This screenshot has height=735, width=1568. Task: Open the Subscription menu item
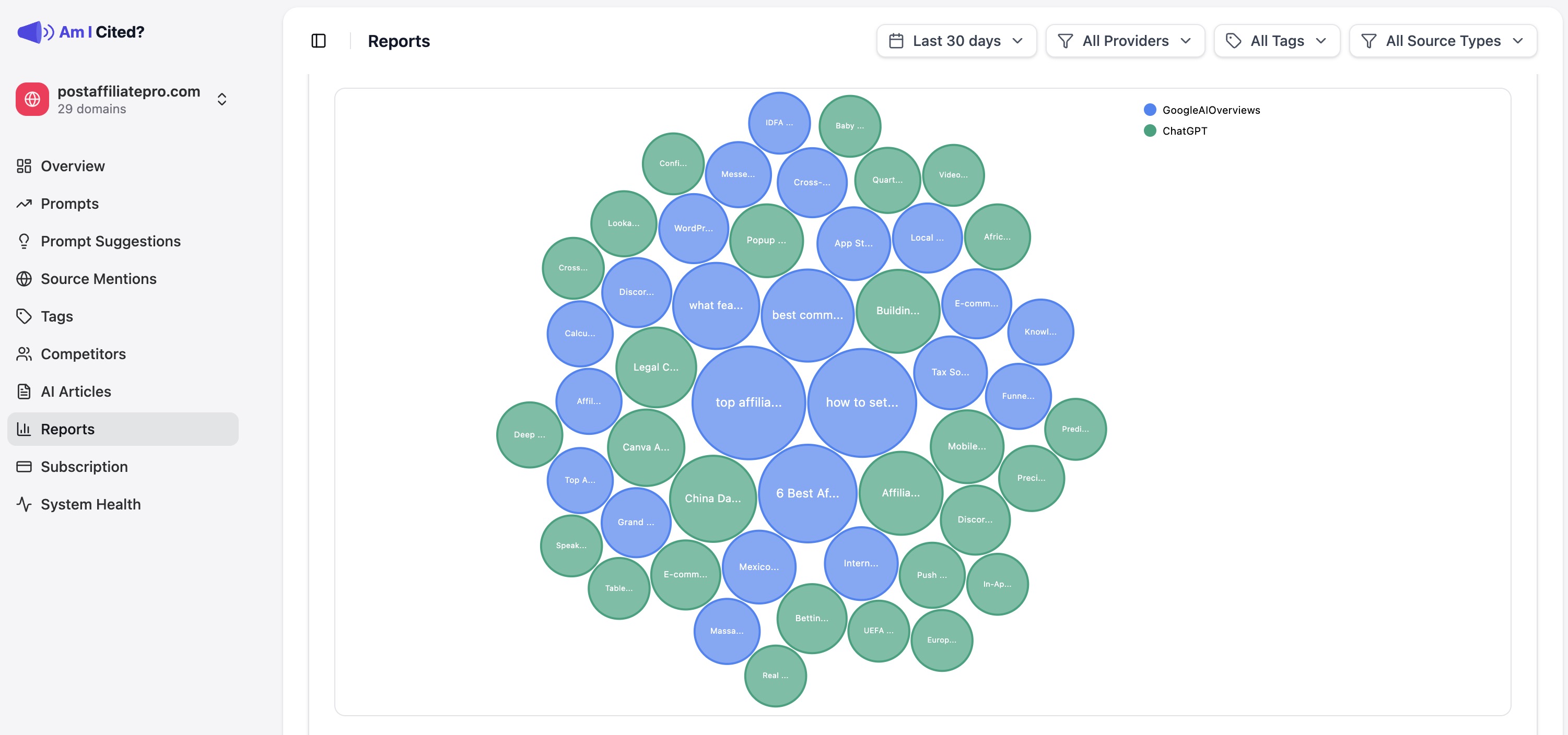pyautogui.click(x=84, y=467)
